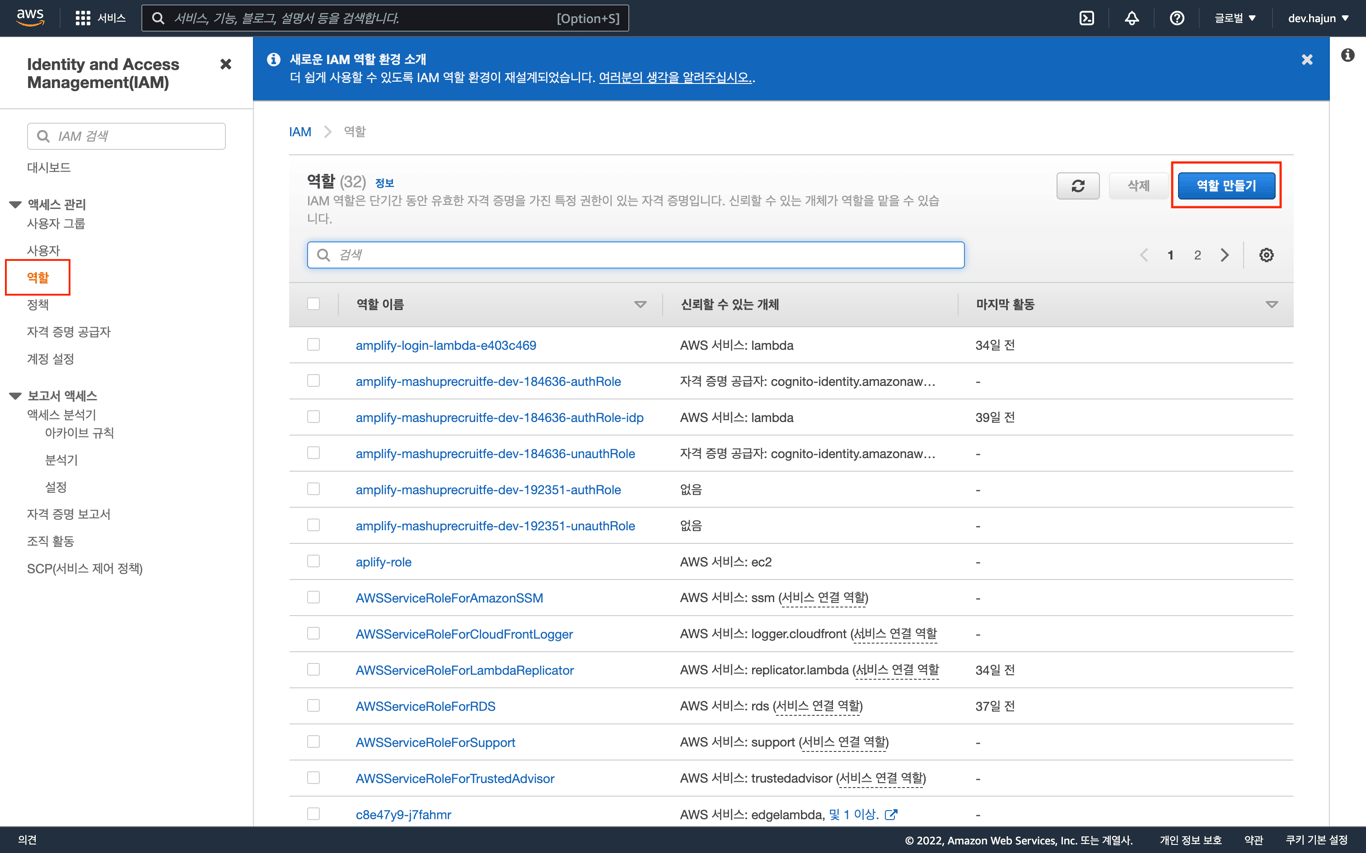Open 개인 정보 보호 footer link
The image size is (1366, 853).
point(1191,840)
